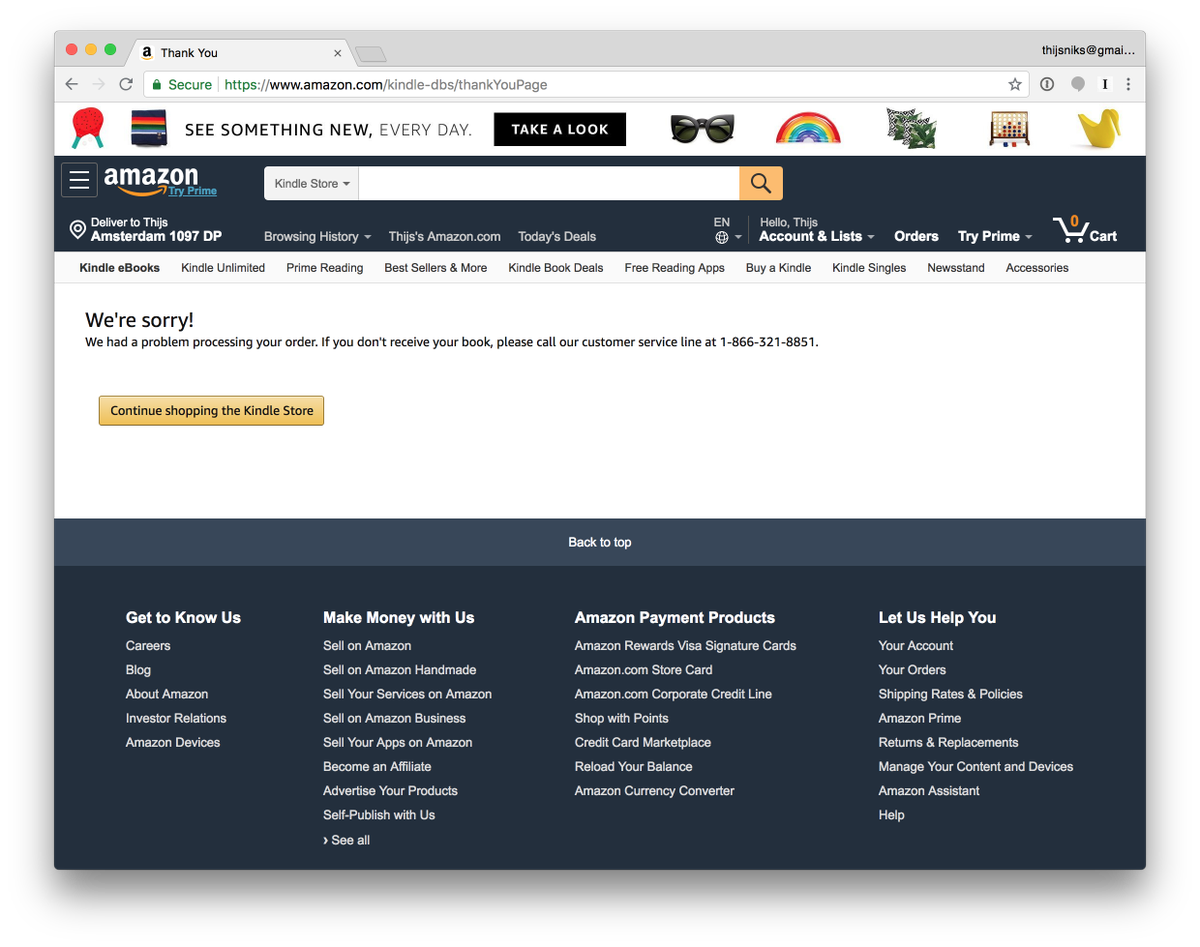Click the sunglasses product in banner
This screenshot has height=947, width=1200.
[702, 129]
